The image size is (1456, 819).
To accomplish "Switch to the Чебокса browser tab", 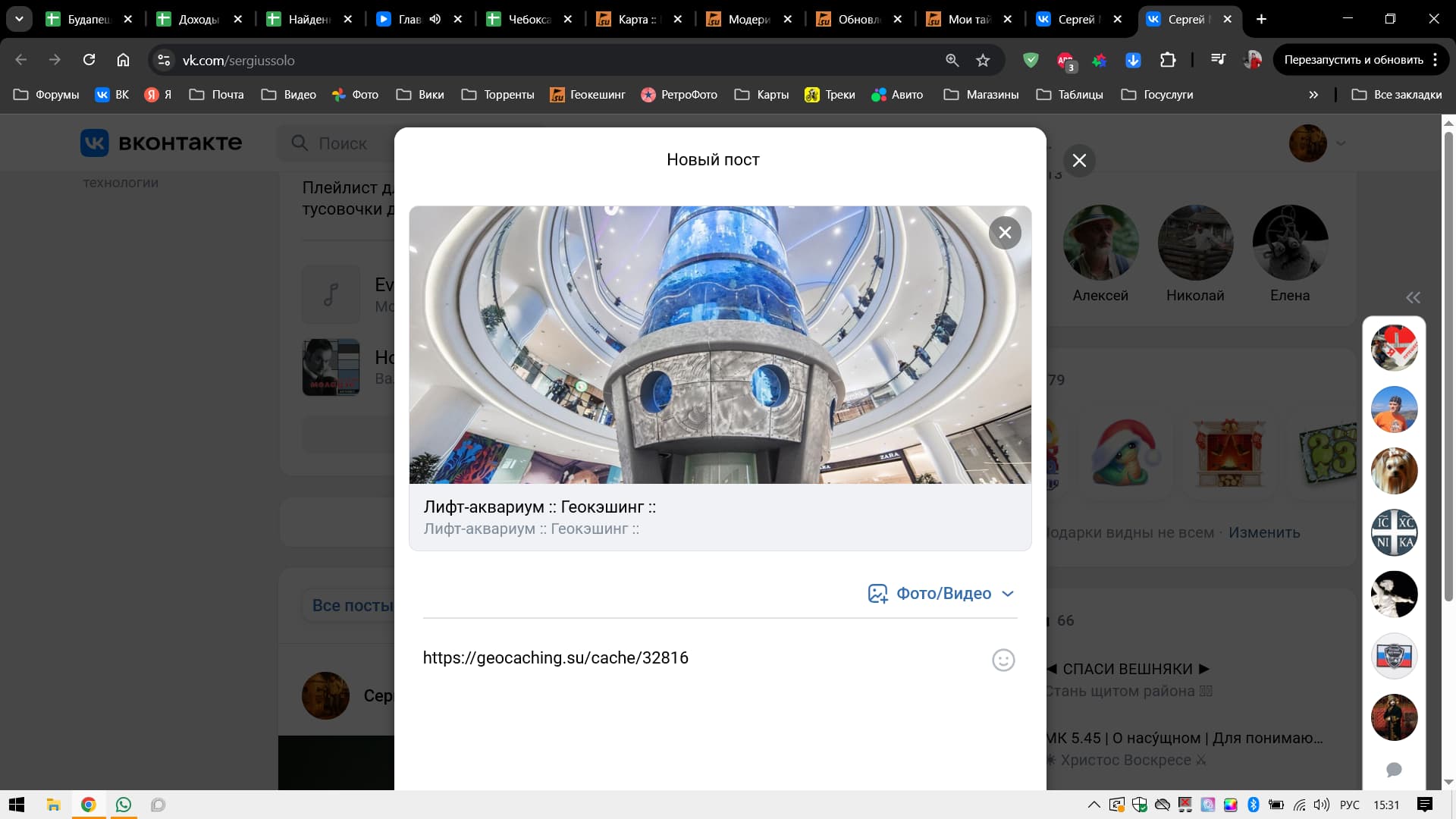I will (x=529, y=20).
